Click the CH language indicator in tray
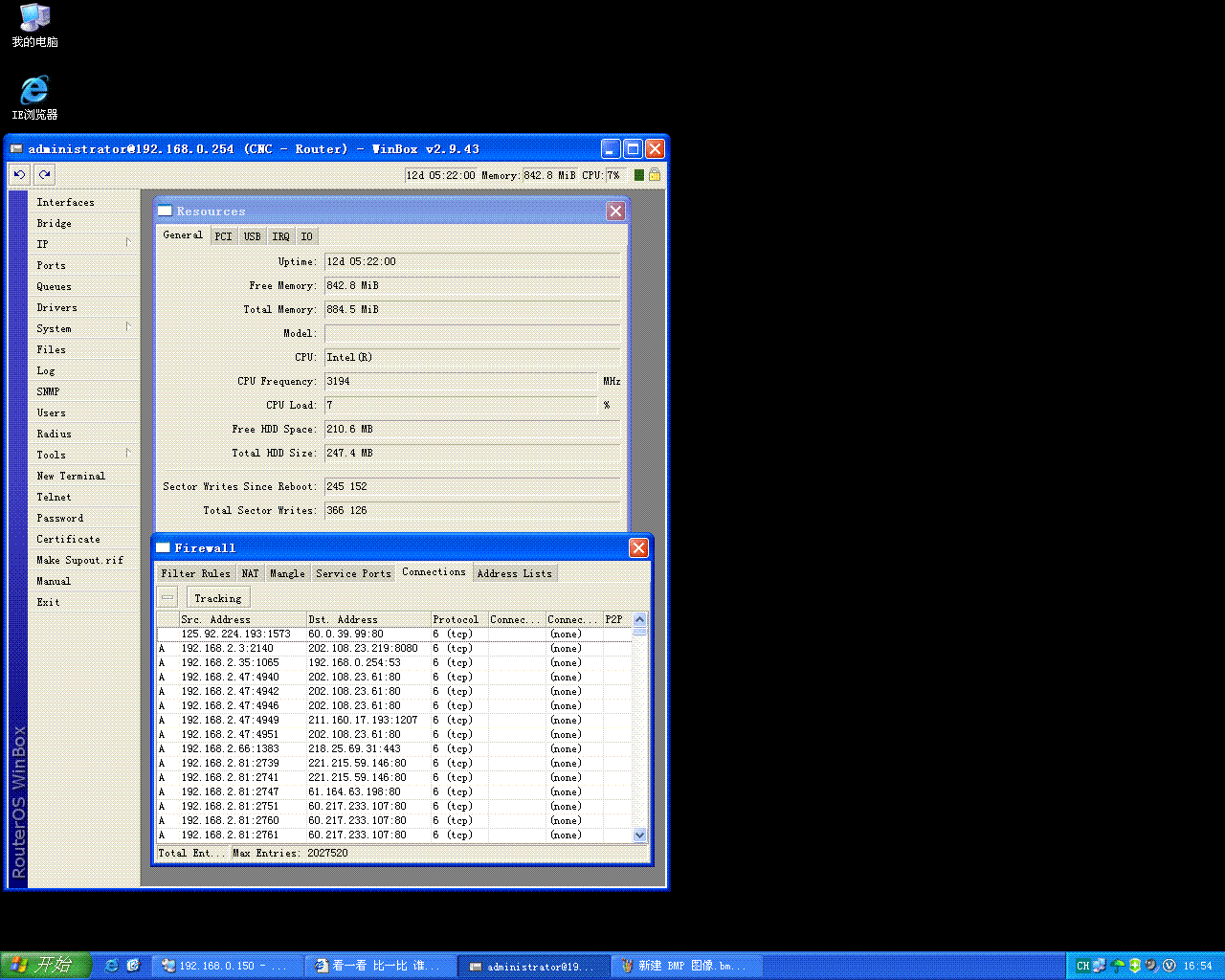This screenshot has width=1225, height=980. pyautogui.click(x=1082, y=966)
